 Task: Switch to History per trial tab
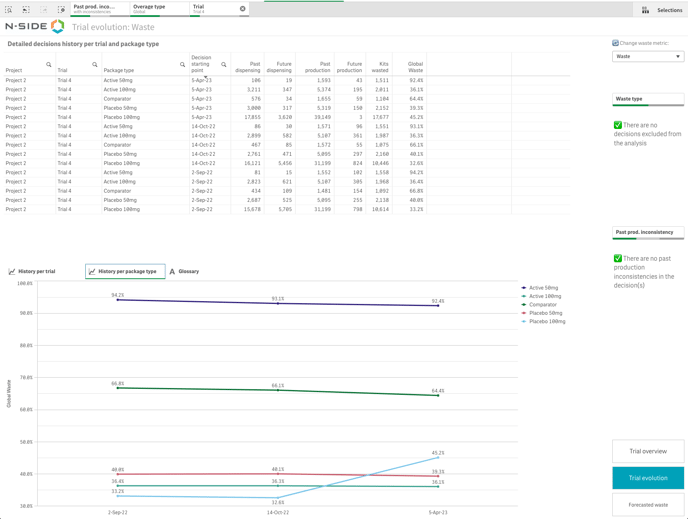tap(33, 271)
